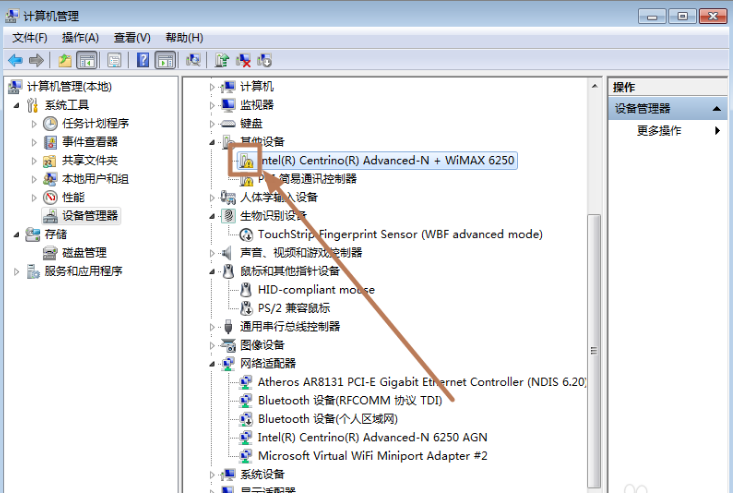Viewport: 733px width, 493px height.
Task: Click the up one level folder icon
Action: [x=65, y=60]
